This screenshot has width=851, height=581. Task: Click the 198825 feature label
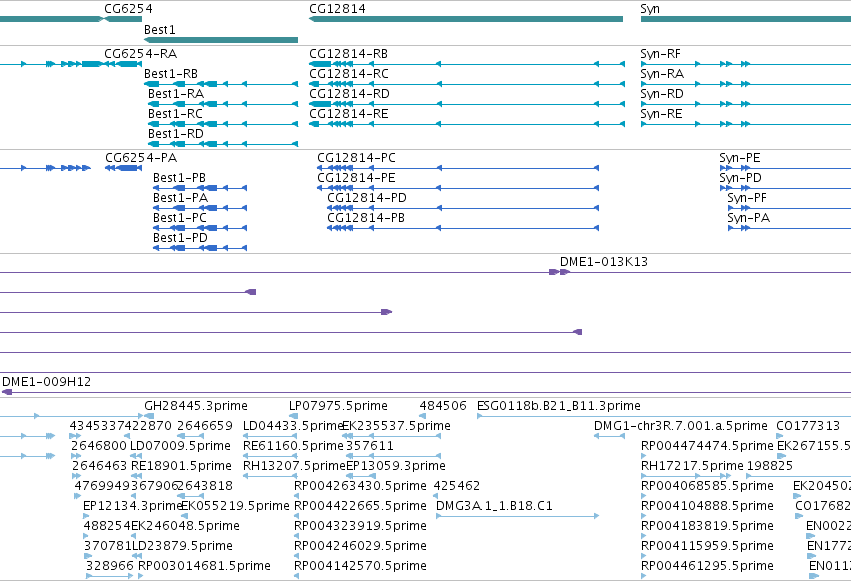click(770, 466)
